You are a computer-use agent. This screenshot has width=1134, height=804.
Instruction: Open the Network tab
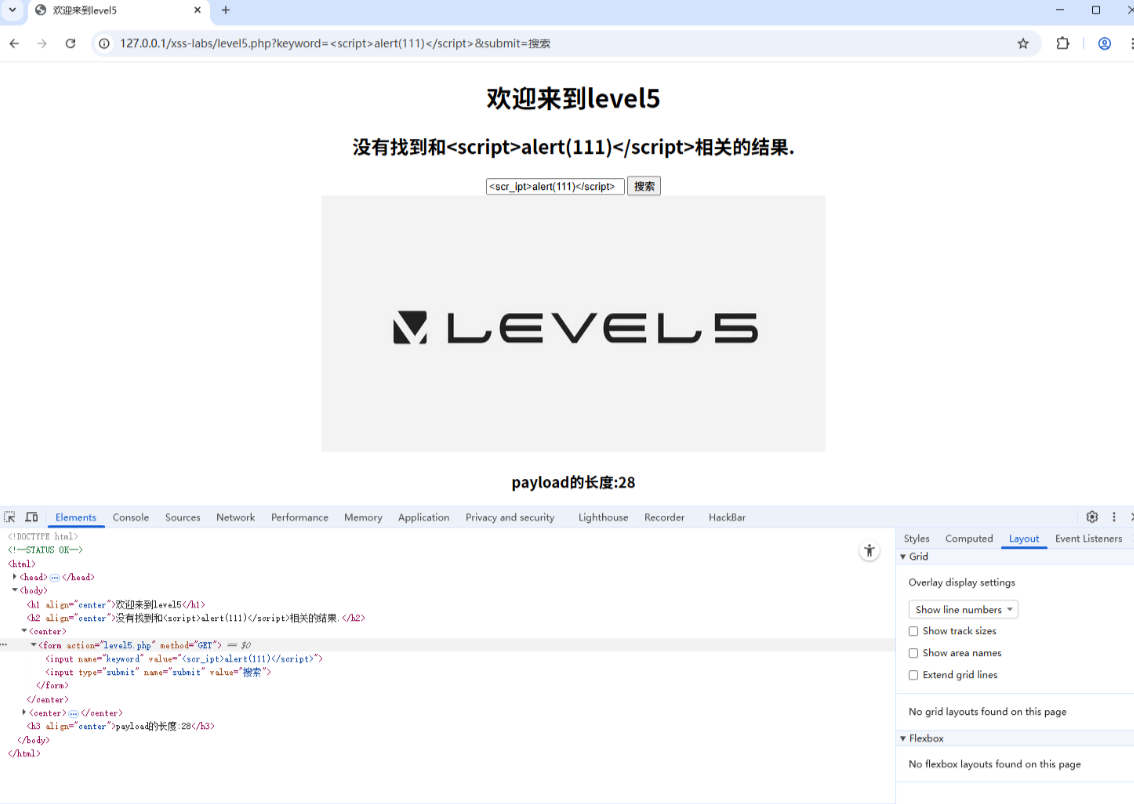[236, 518]
